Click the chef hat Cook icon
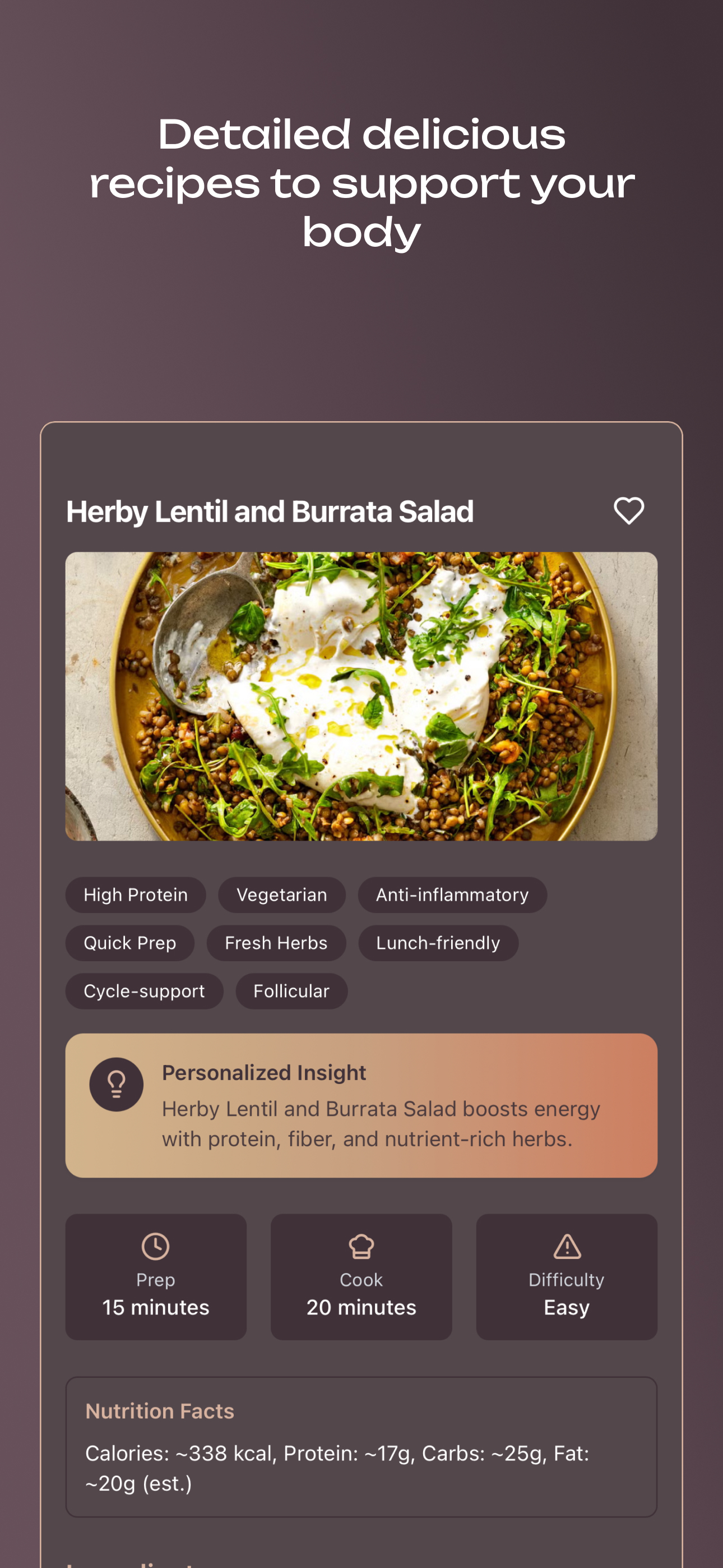 click(x=361, y=1246)
